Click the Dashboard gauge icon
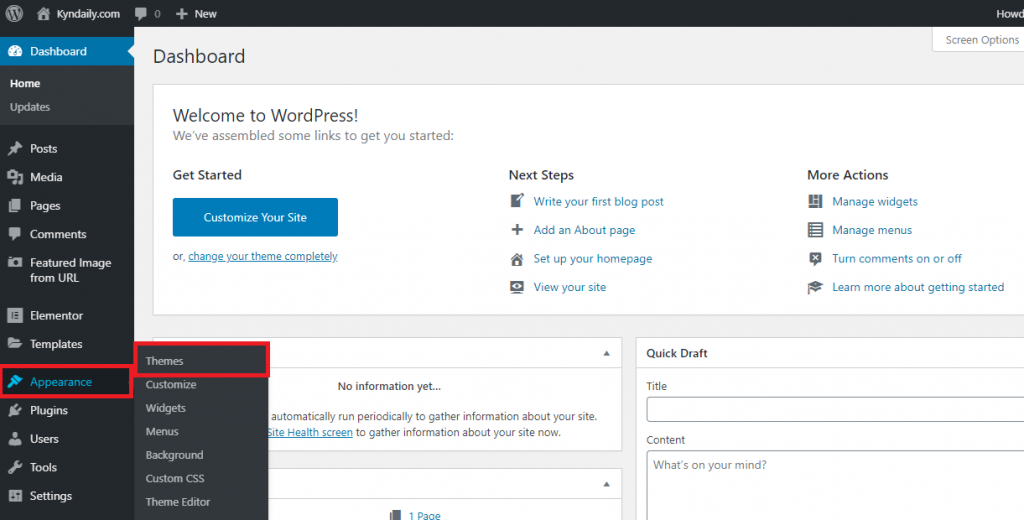 pos(15,52)
